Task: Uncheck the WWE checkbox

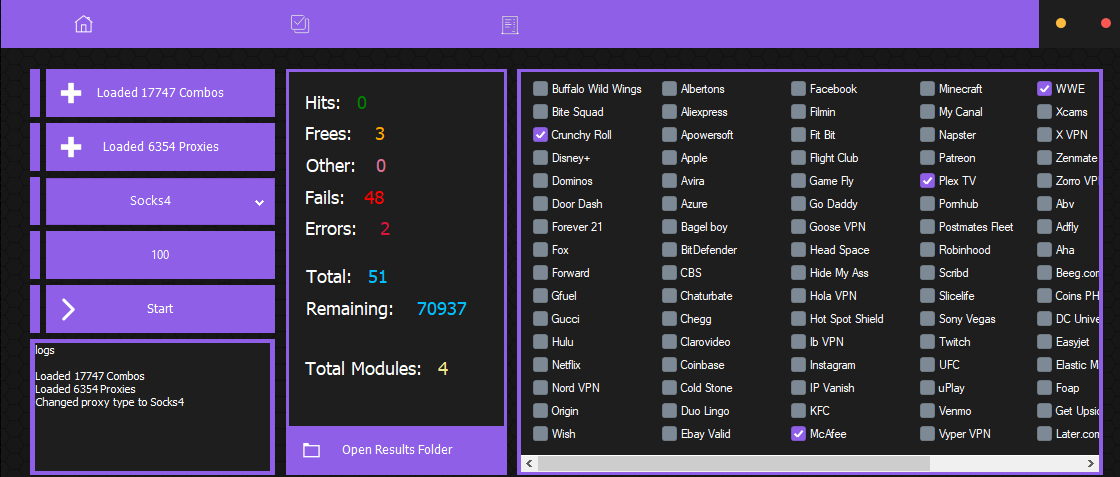Action: pyautogui.click(x=1044, y=89)
